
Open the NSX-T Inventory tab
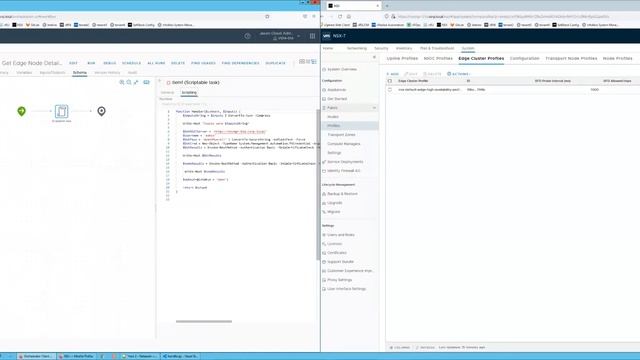tap(404, 48)
